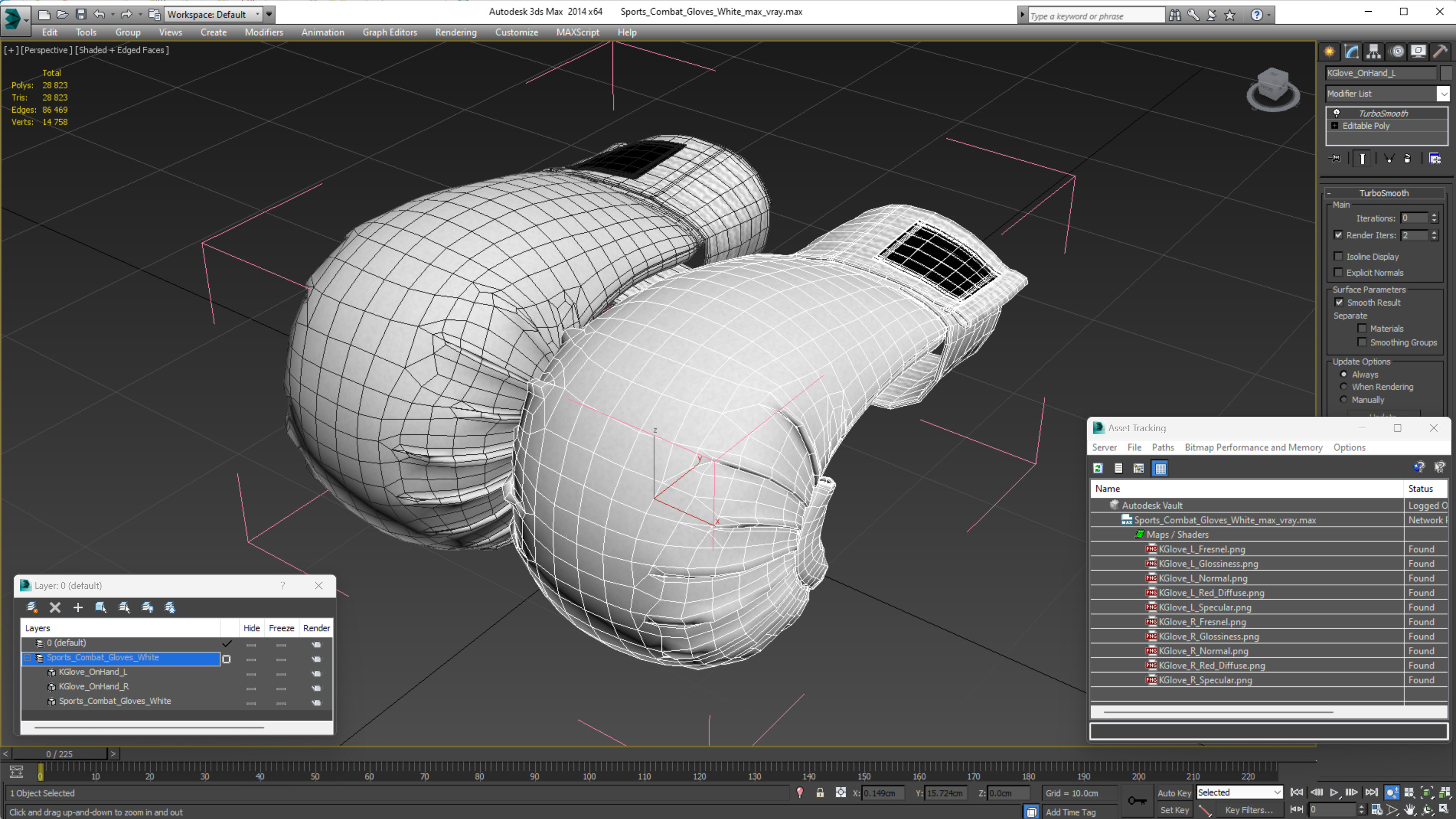Screen dimensions: 1456x819
Task: Increase the Render Iters spinner value
Action: (x=1434, y=232)
